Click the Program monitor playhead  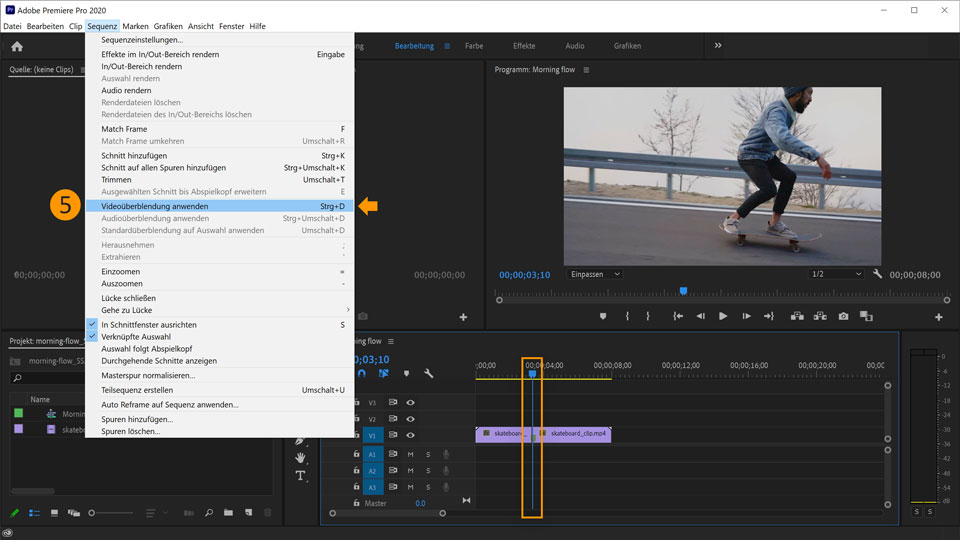coord(683,291)
